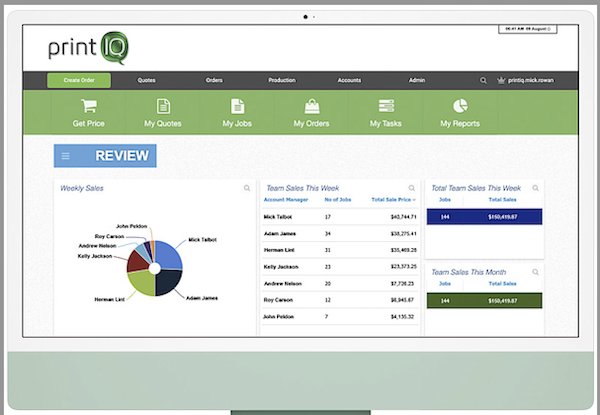Magnify the Team Sales This Month panel

(535, 272)
